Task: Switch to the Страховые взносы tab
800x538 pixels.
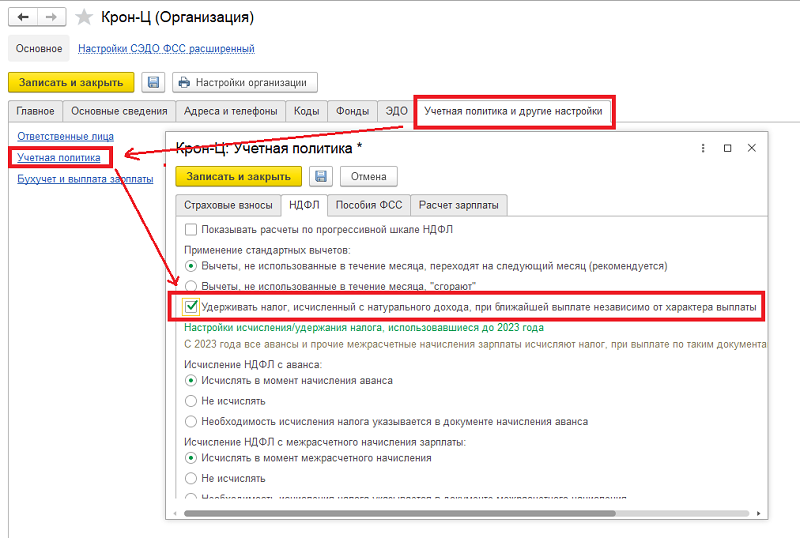Action: coord(226,205)
